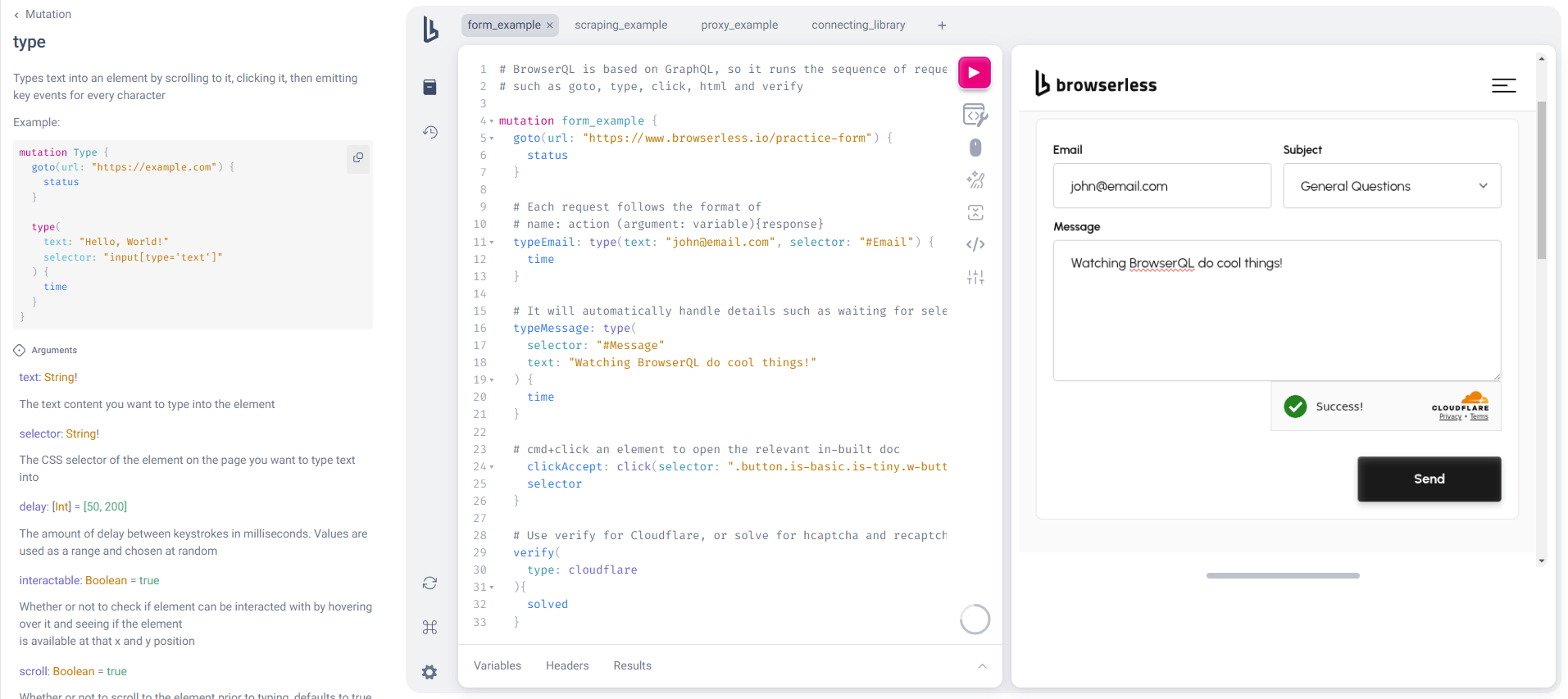Viewport: 1568px width, 699px height.
Task: Switch to scraping_example tab
Action: [x=620, y=25]
